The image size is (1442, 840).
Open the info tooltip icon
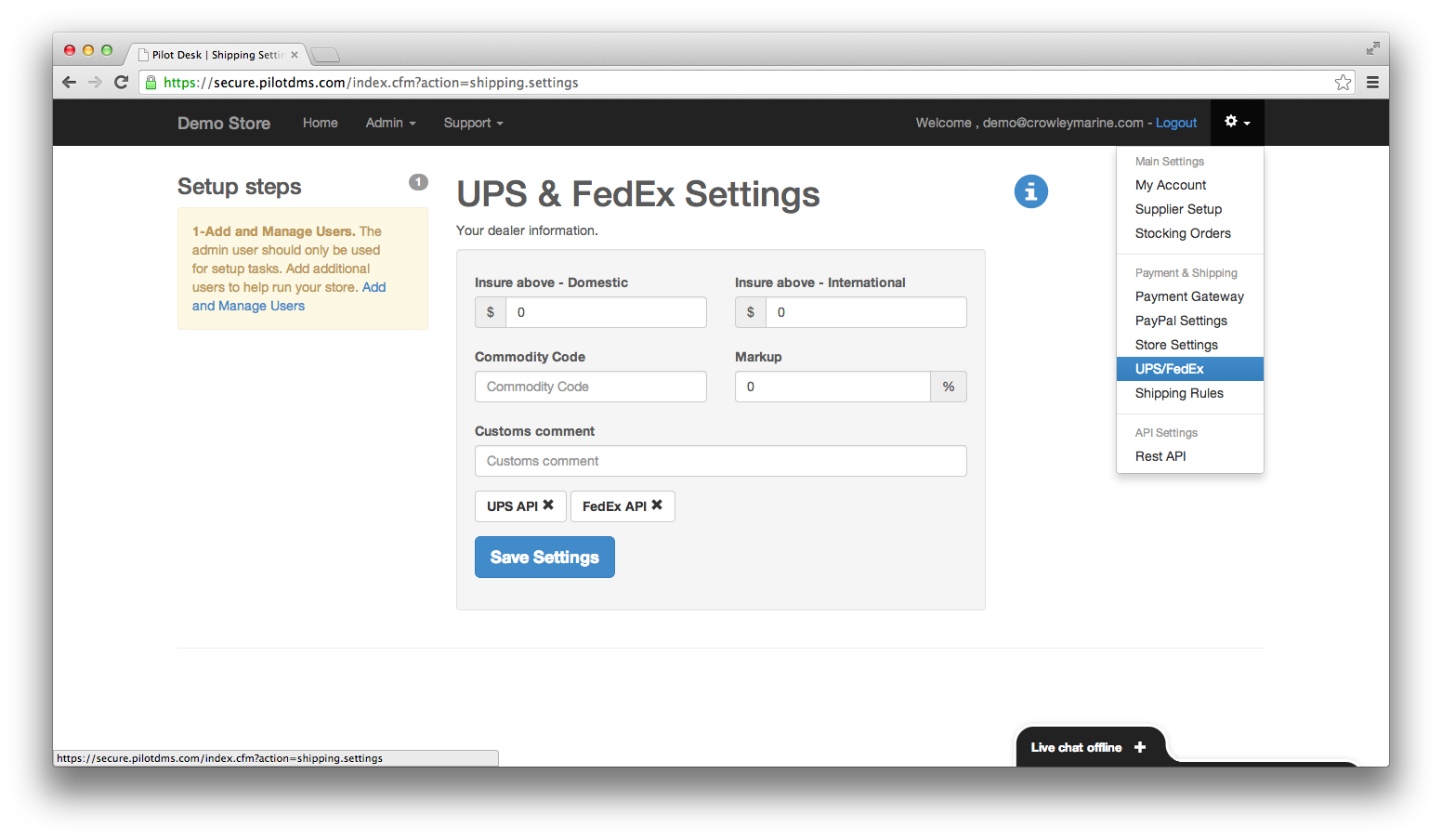point(1030,191)
